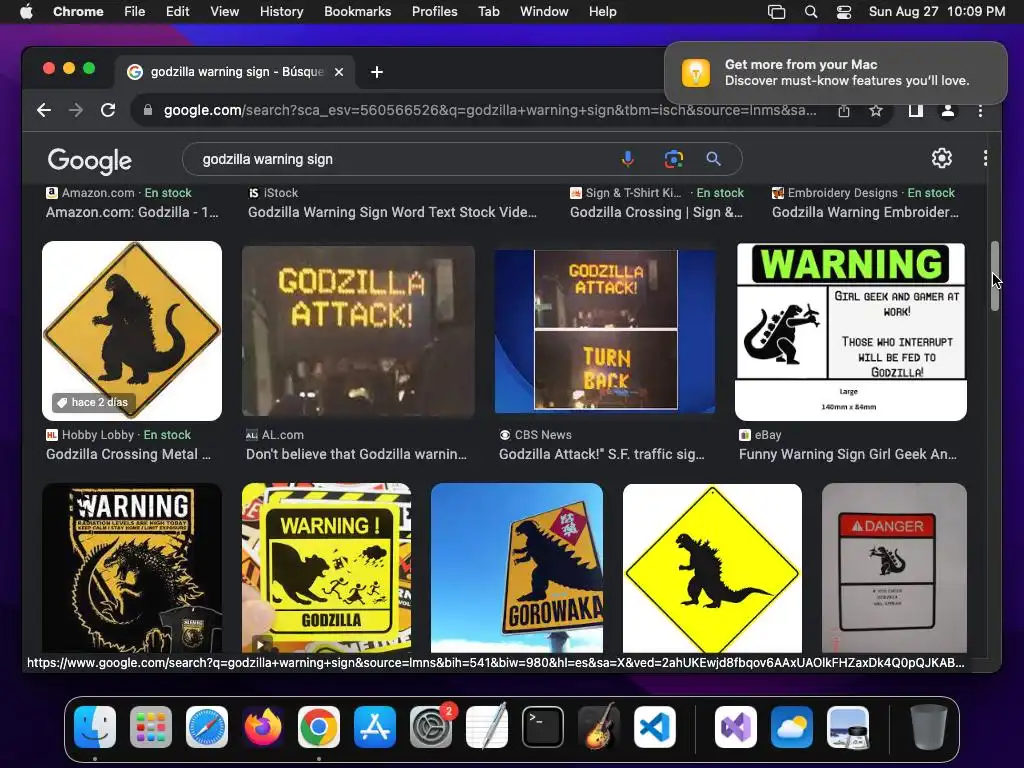Open the Edit menu
This screenshot has width=1024, height=768.
point(177,12)
